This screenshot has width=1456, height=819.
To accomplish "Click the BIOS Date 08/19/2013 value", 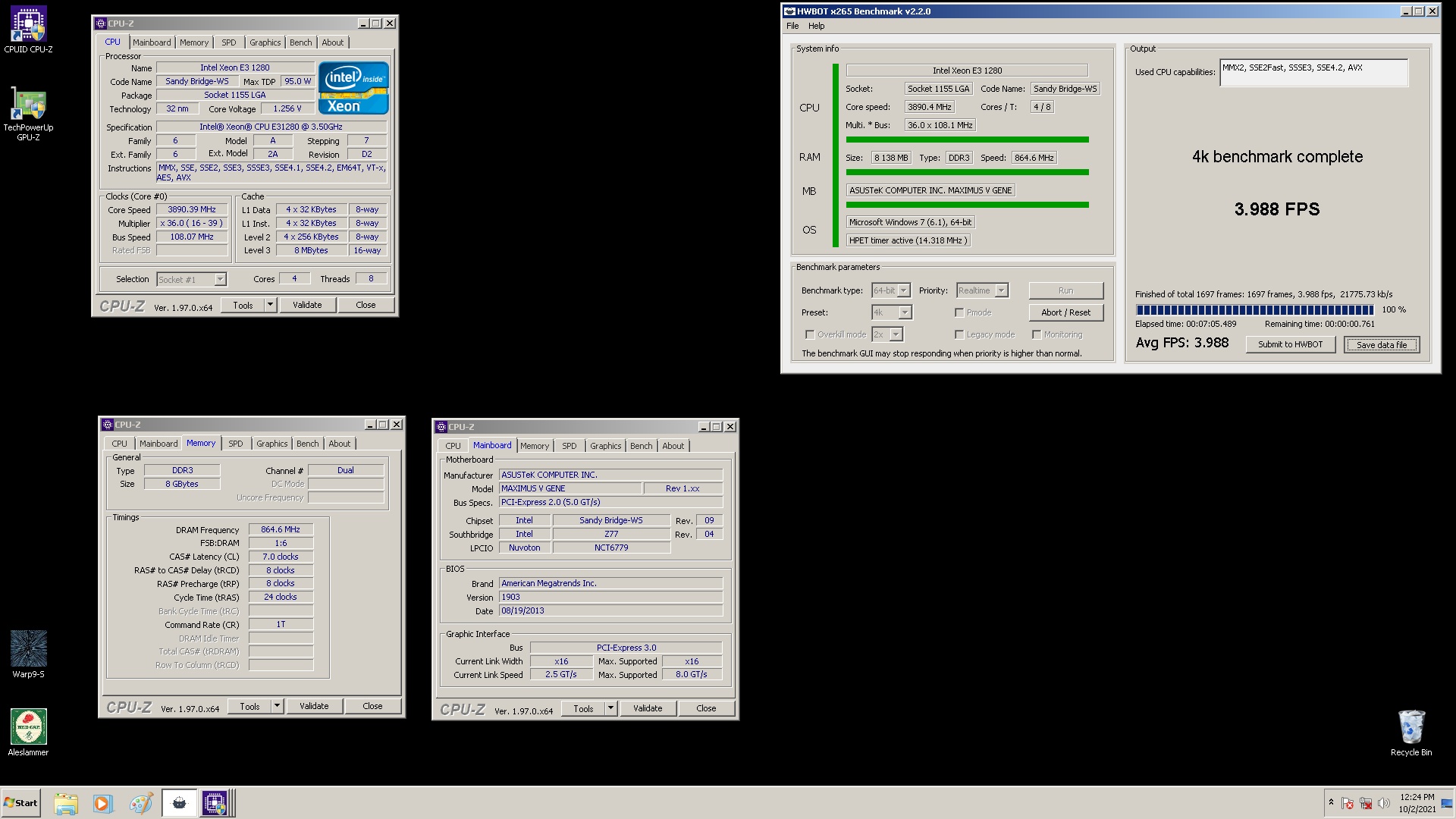I will 610,610.
